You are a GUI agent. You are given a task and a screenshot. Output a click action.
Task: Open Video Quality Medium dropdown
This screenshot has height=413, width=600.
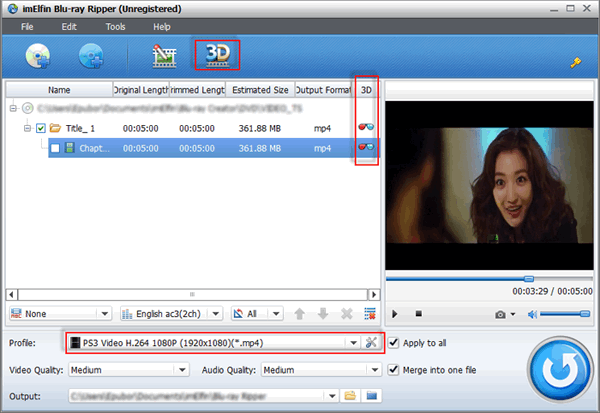tap(129, 370)
